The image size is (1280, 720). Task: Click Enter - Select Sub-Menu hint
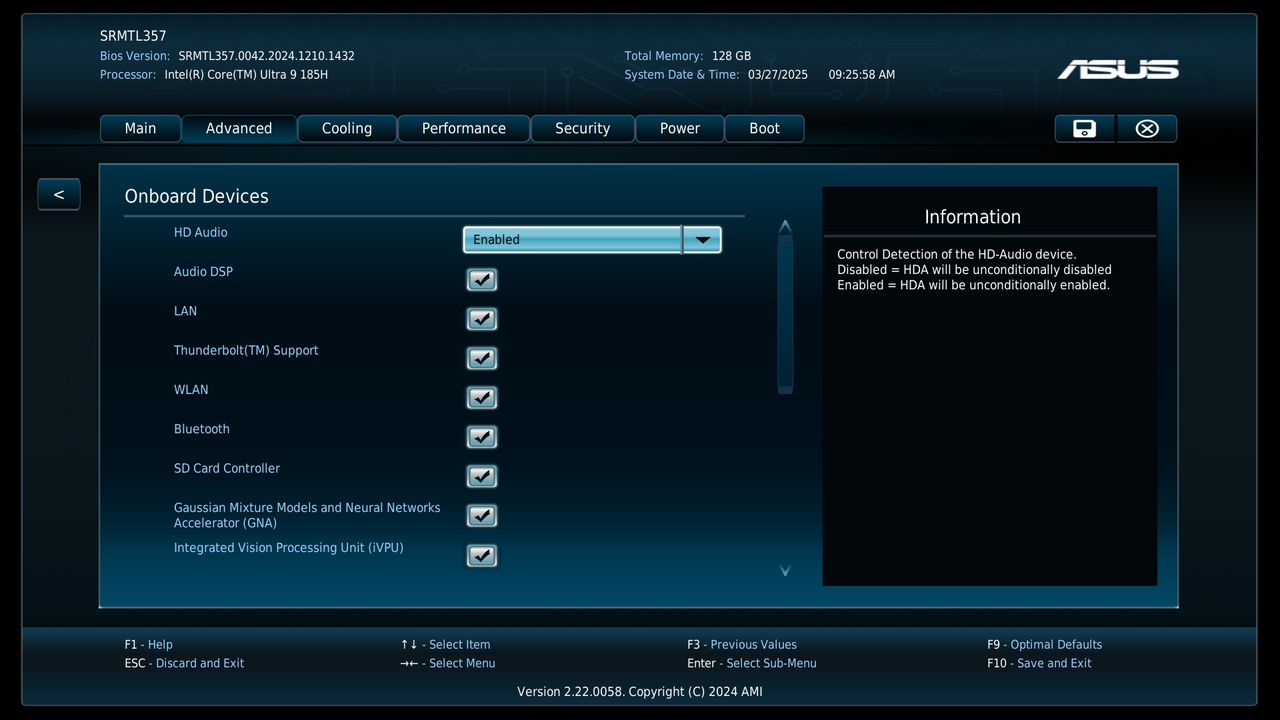click(x=752, y=664)
